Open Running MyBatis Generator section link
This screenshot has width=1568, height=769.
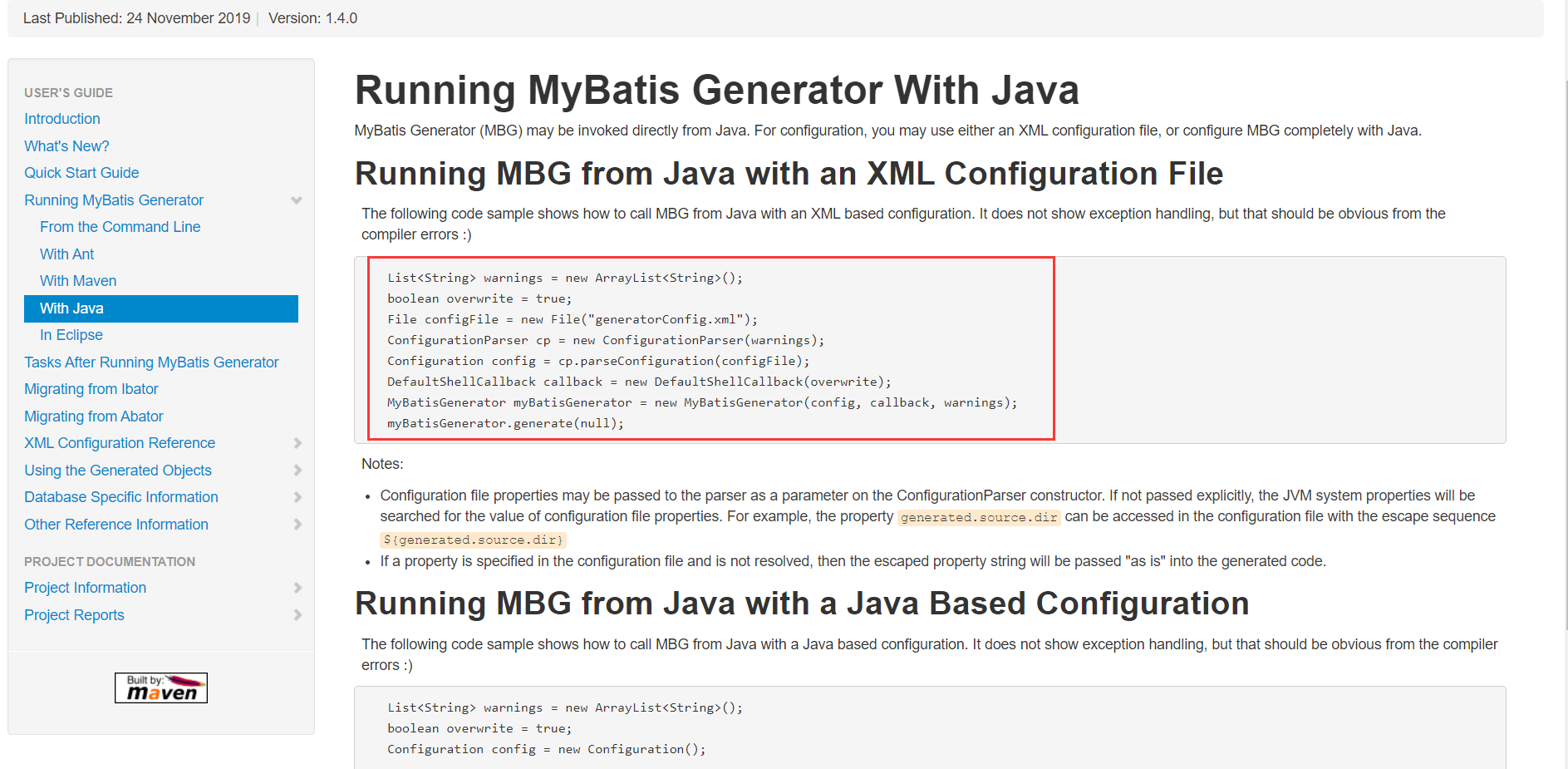pos(114,200)
